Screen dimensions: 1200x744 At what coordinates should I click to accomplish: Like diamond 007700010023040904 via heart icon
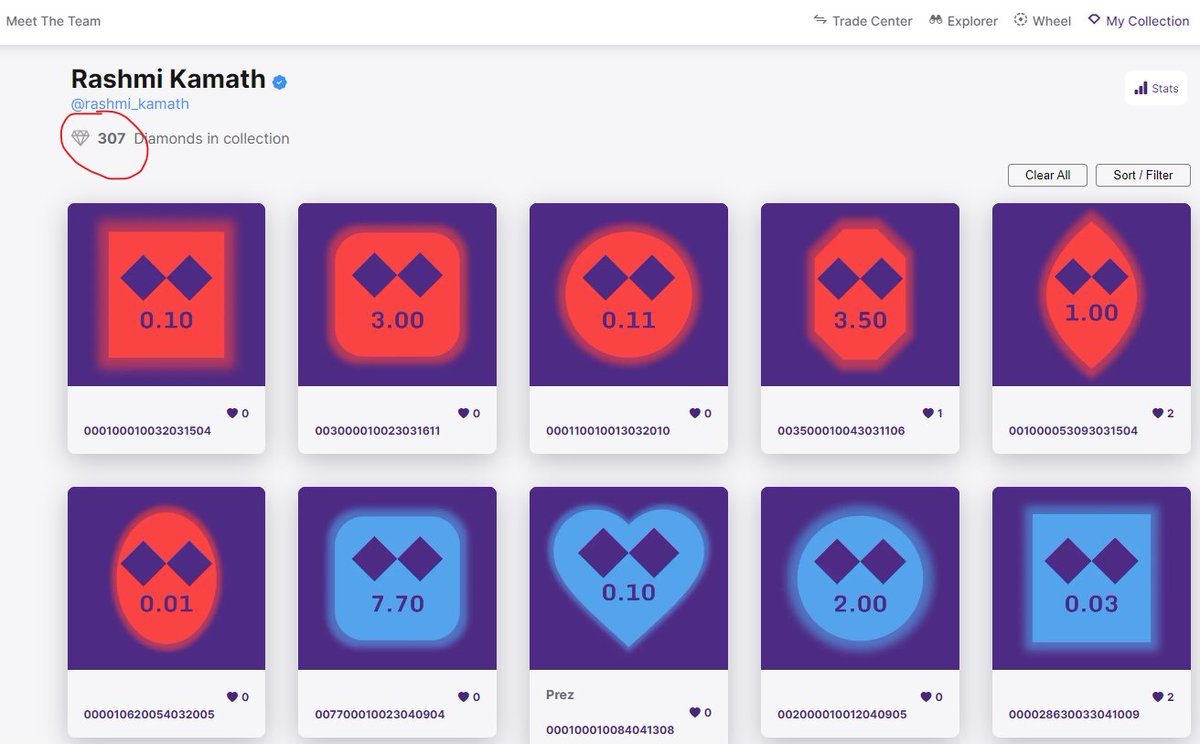click(x=463, y=697)
